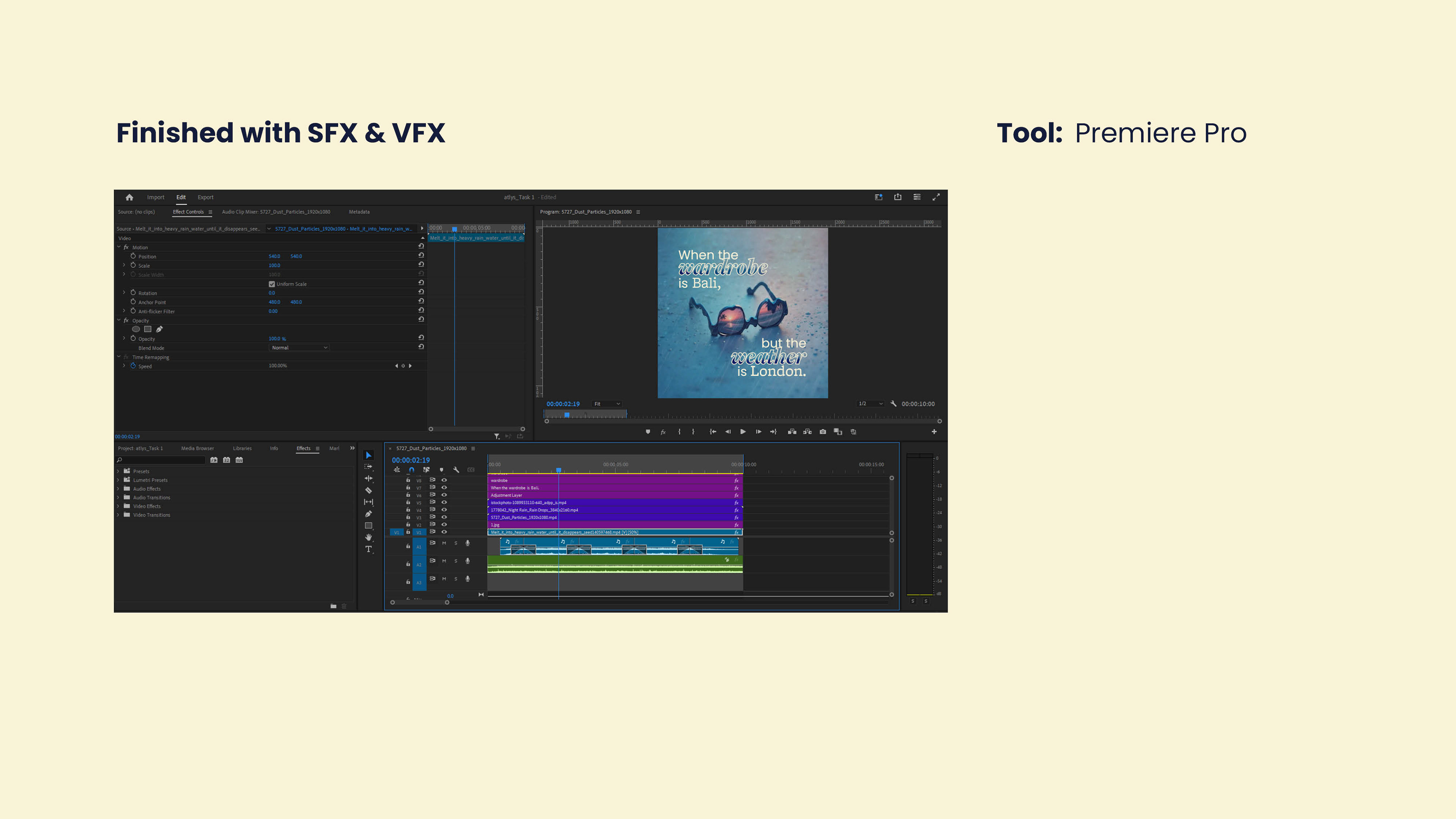The width and height of the screenshot is (1456, 819).
Task: Select the Type tool
Action: click(369, 549)
